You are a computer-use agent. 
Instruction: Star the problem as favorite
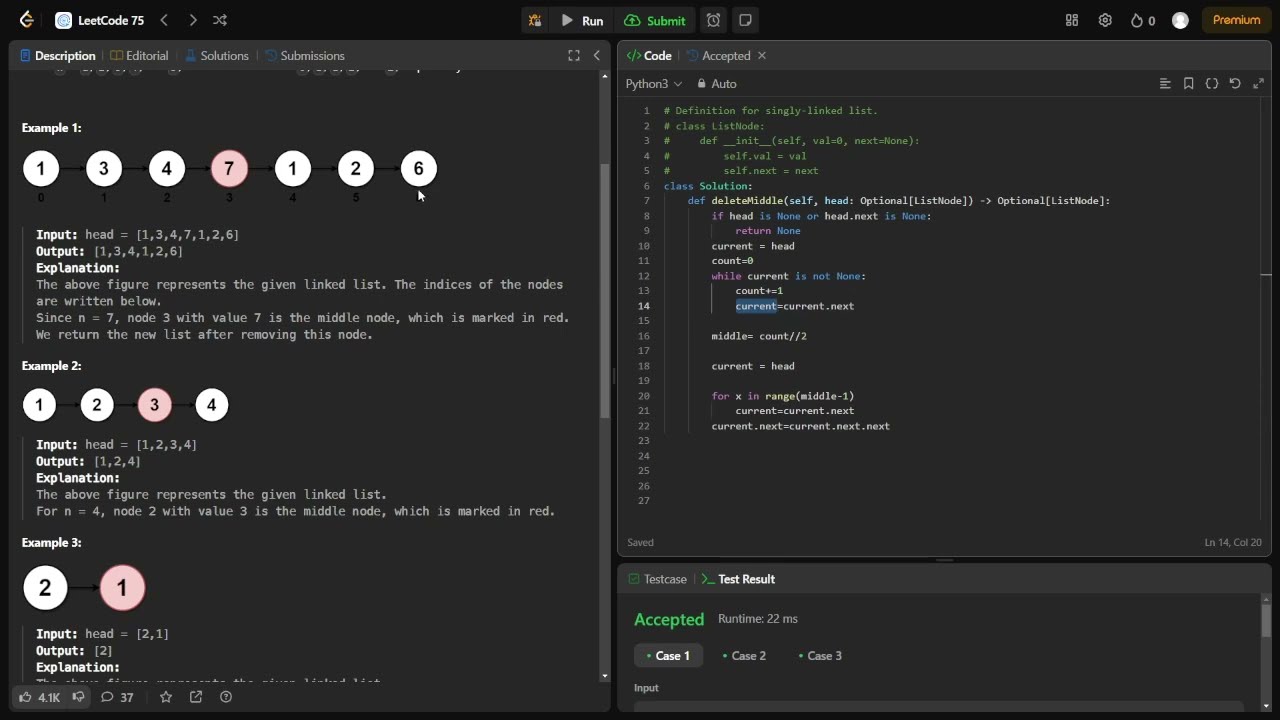click(166, 697)
